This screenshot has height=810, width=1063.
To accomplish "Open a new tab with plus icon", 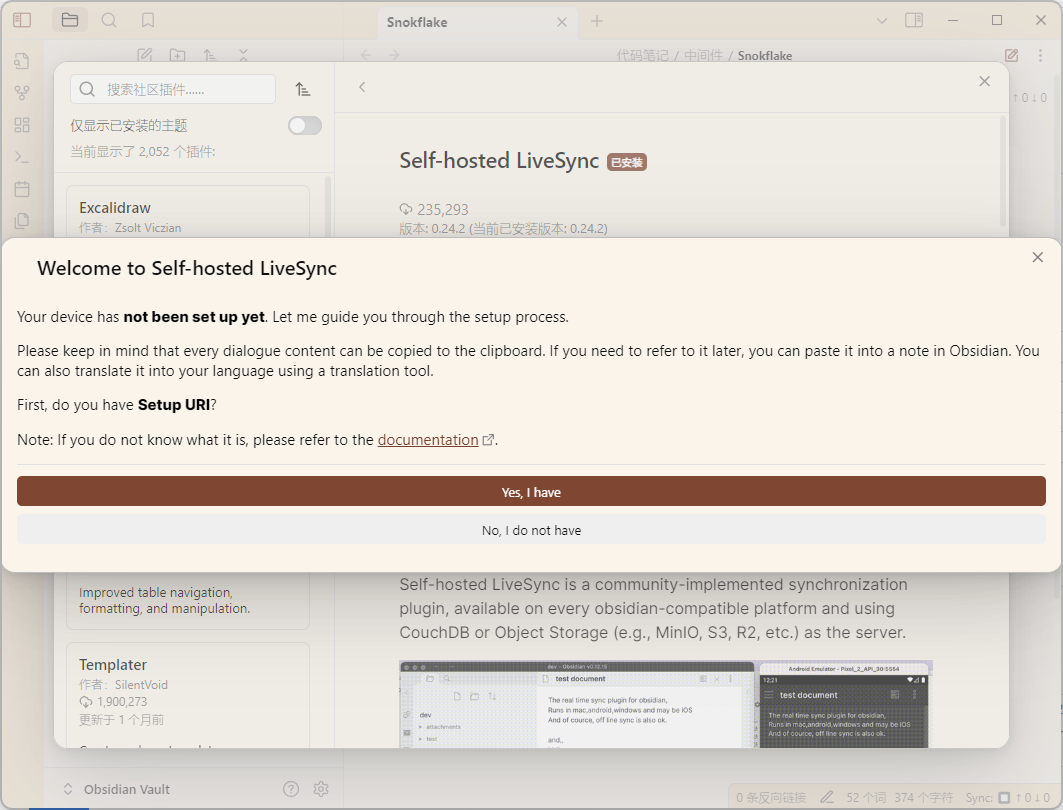I will (x=597, y=21).
